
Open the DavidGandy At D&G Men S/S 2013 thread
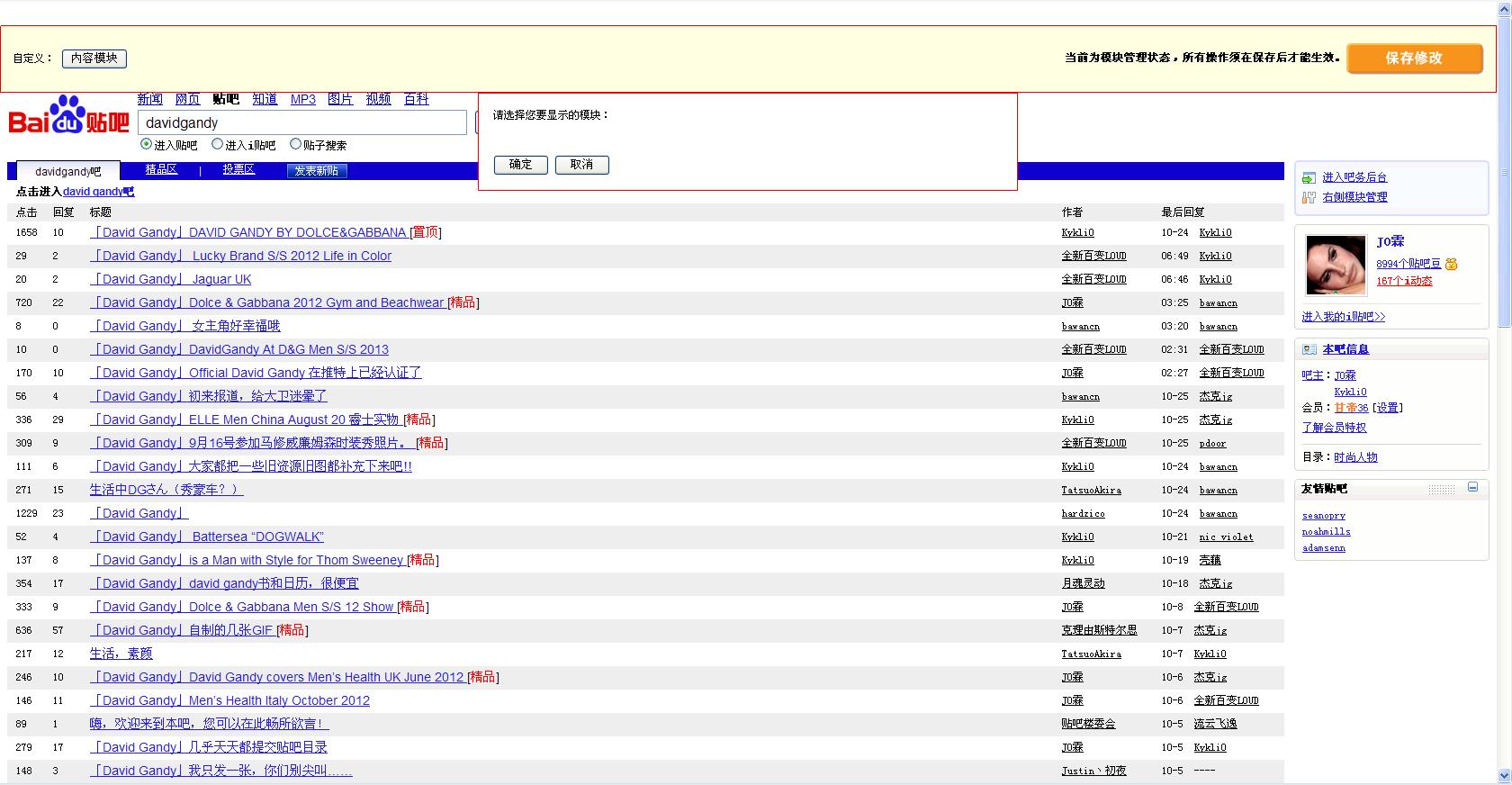coord(239,349)
